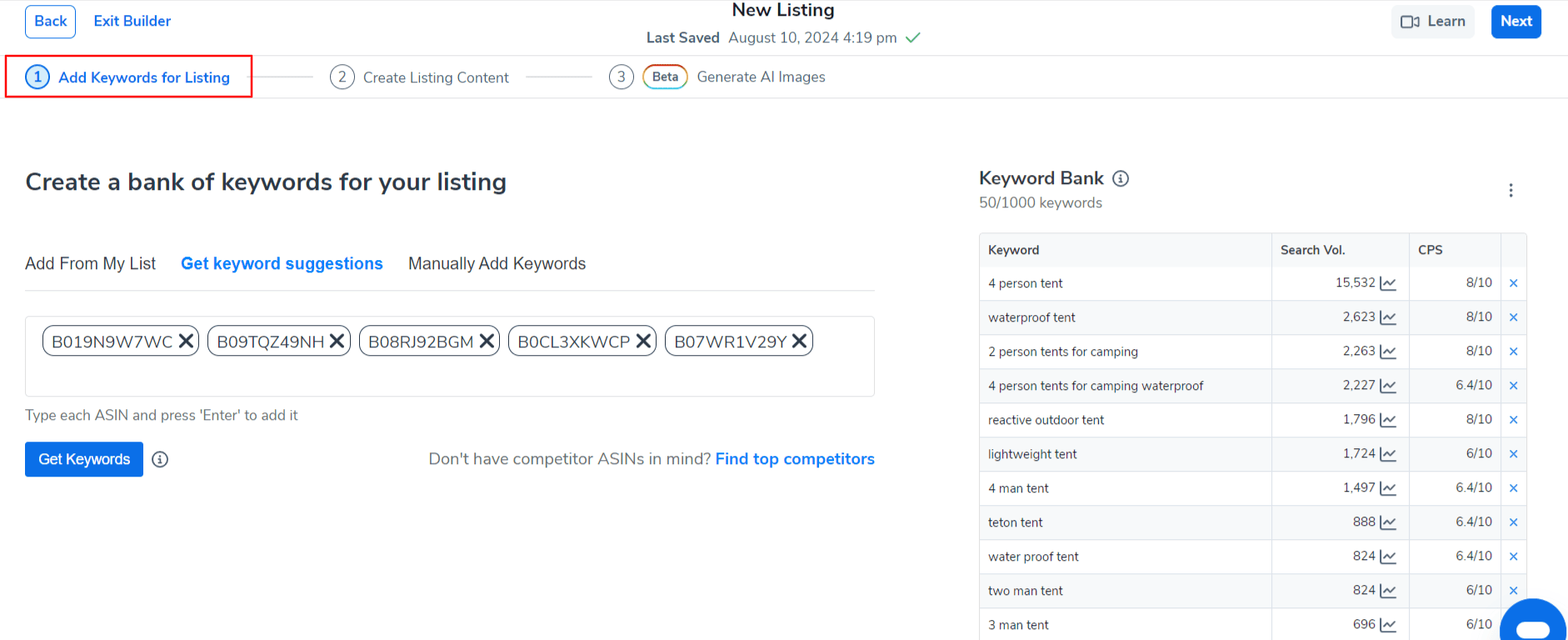Remove ASIN B0CL3XKWCP chip
The height and width of the screenshot is (640, 1568).
(x=644, y=341)
